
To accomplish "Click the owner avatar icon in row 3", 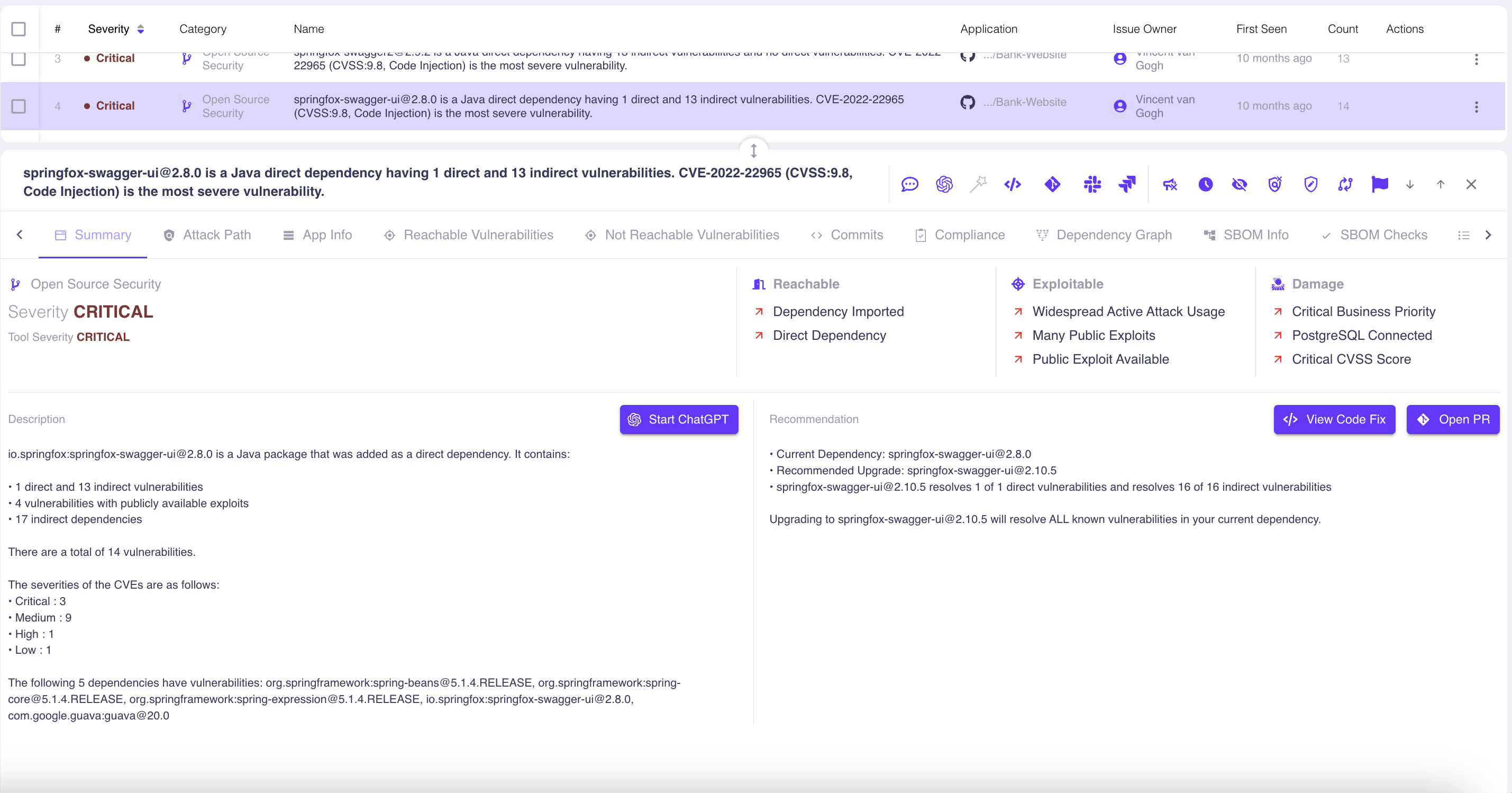I will click(x=1120, y=59).
